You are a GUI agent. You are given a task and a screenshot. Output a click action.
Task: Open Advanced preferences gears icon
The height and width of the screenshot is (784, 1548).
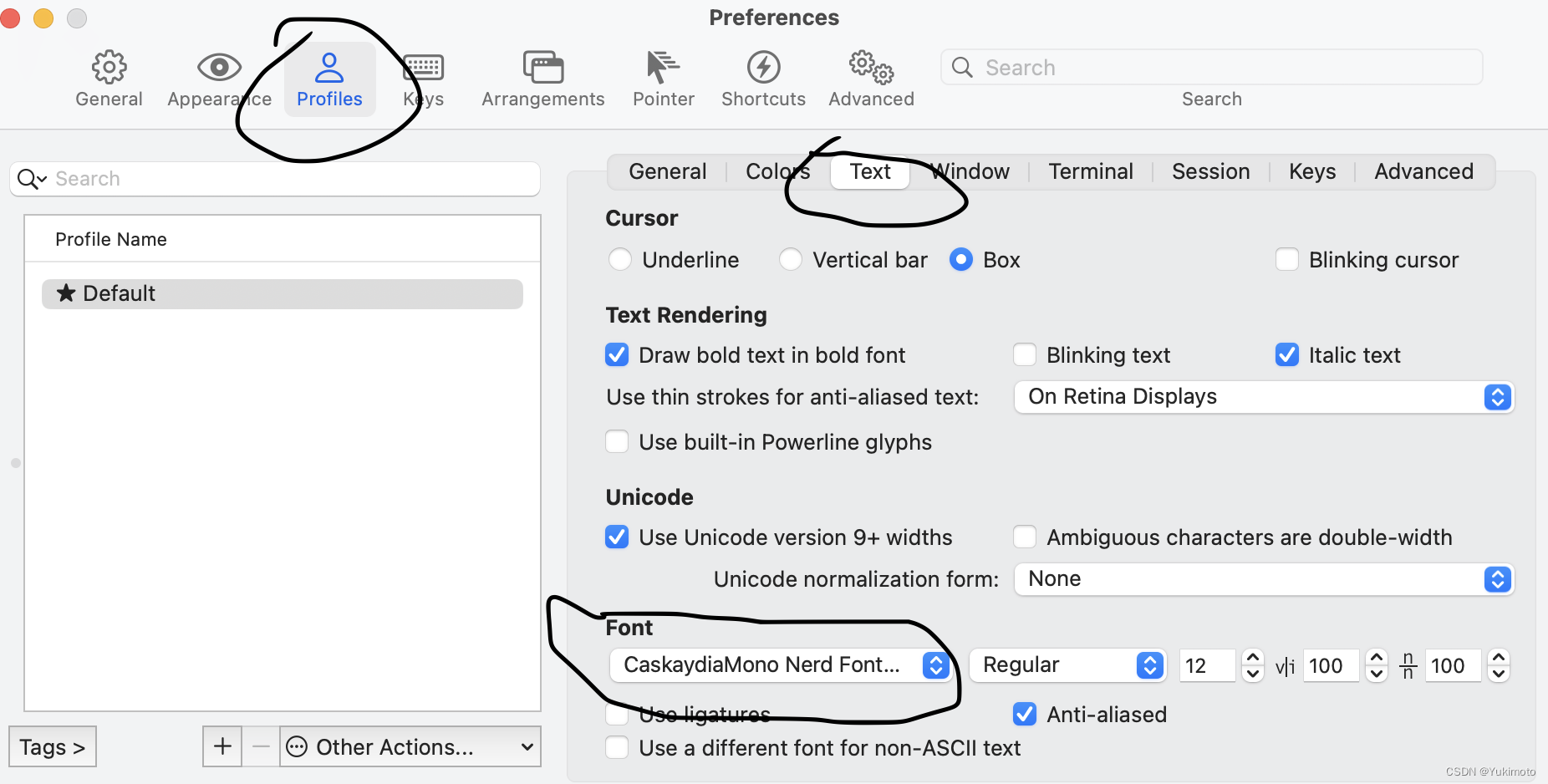pyautogui.click(x=871, y=67)
